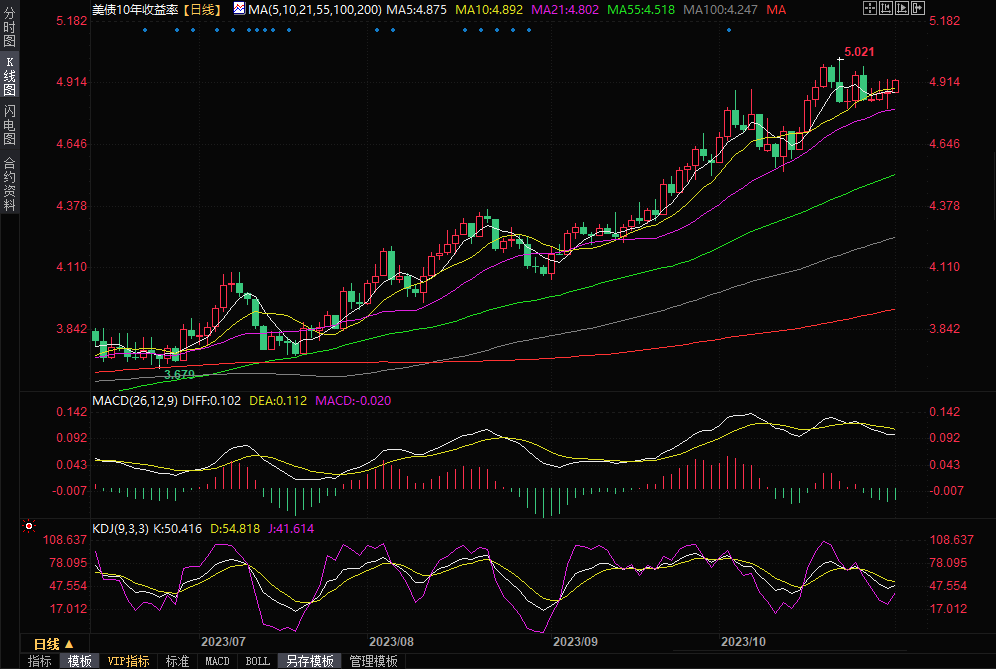This screenshot has height=669, width=996.
Task: Switch to the BOLL template
Action: coord(257,661)
